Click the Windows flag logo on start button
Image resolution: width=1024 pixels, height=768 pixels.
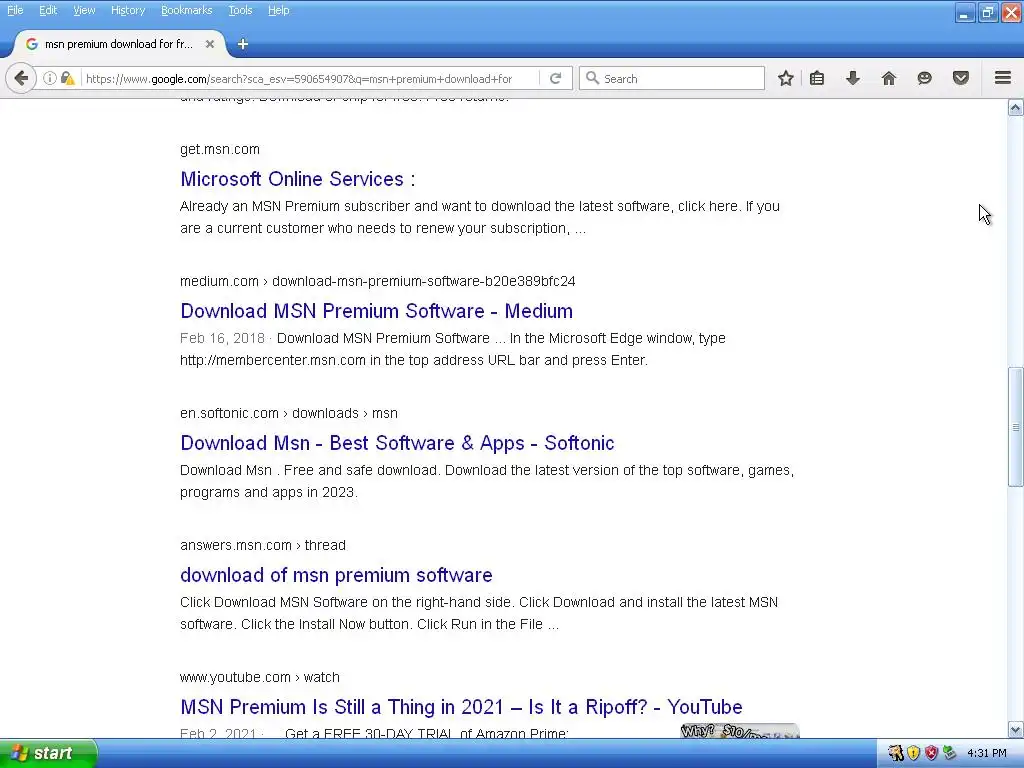tap(19, 753)
